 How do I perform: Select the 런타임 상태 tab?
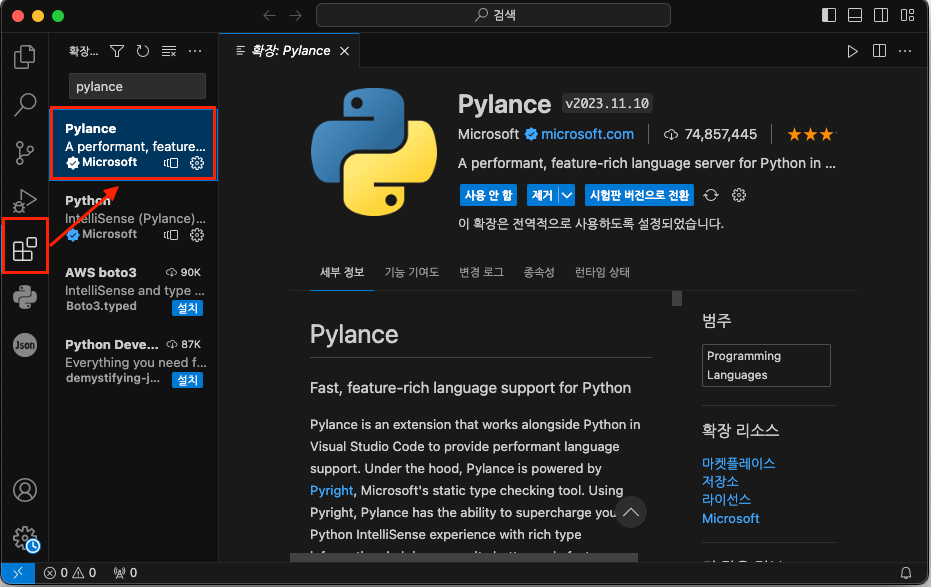pyautogui.click(x=602, y=272)
